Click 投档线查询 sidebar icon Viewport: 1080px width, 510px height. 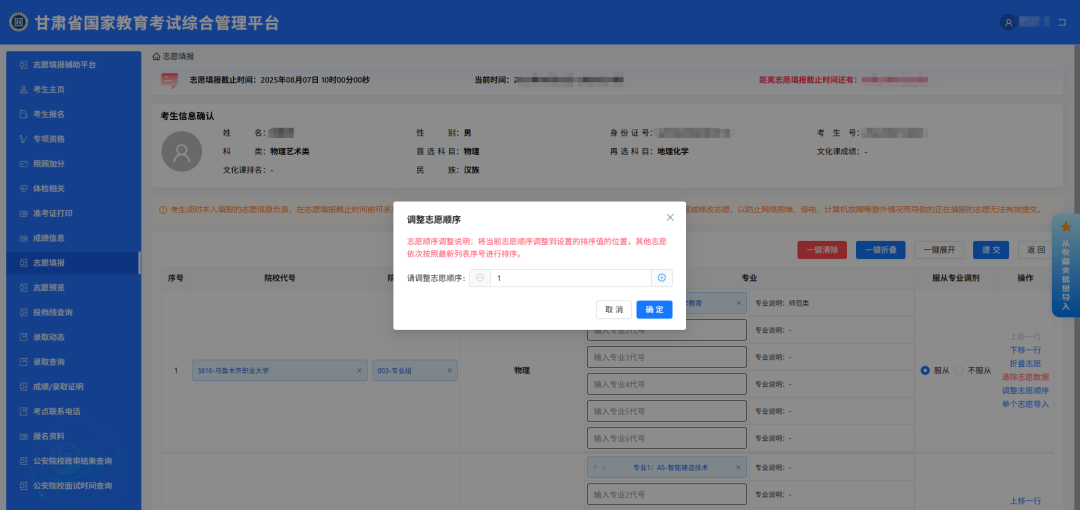pos(23,312)
